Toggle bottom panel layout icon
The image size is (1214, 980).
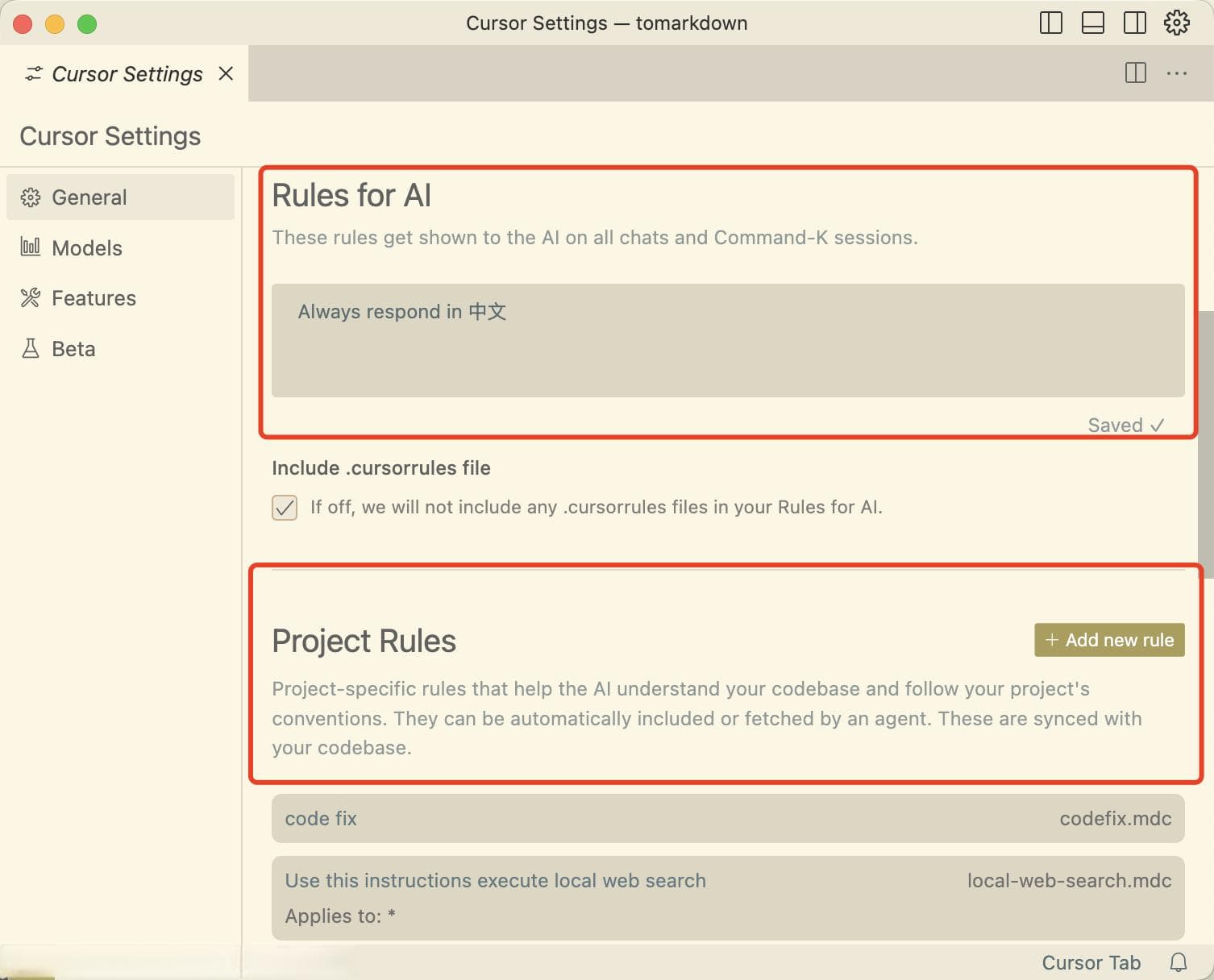(1093, 23)
